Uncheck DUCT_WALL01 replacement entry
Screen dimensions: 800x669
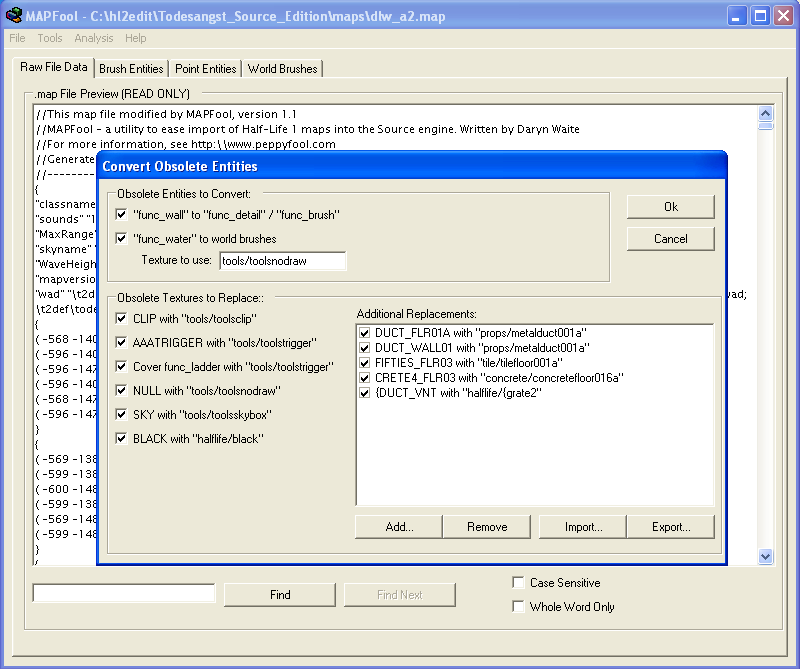click(x=364, y=348)
